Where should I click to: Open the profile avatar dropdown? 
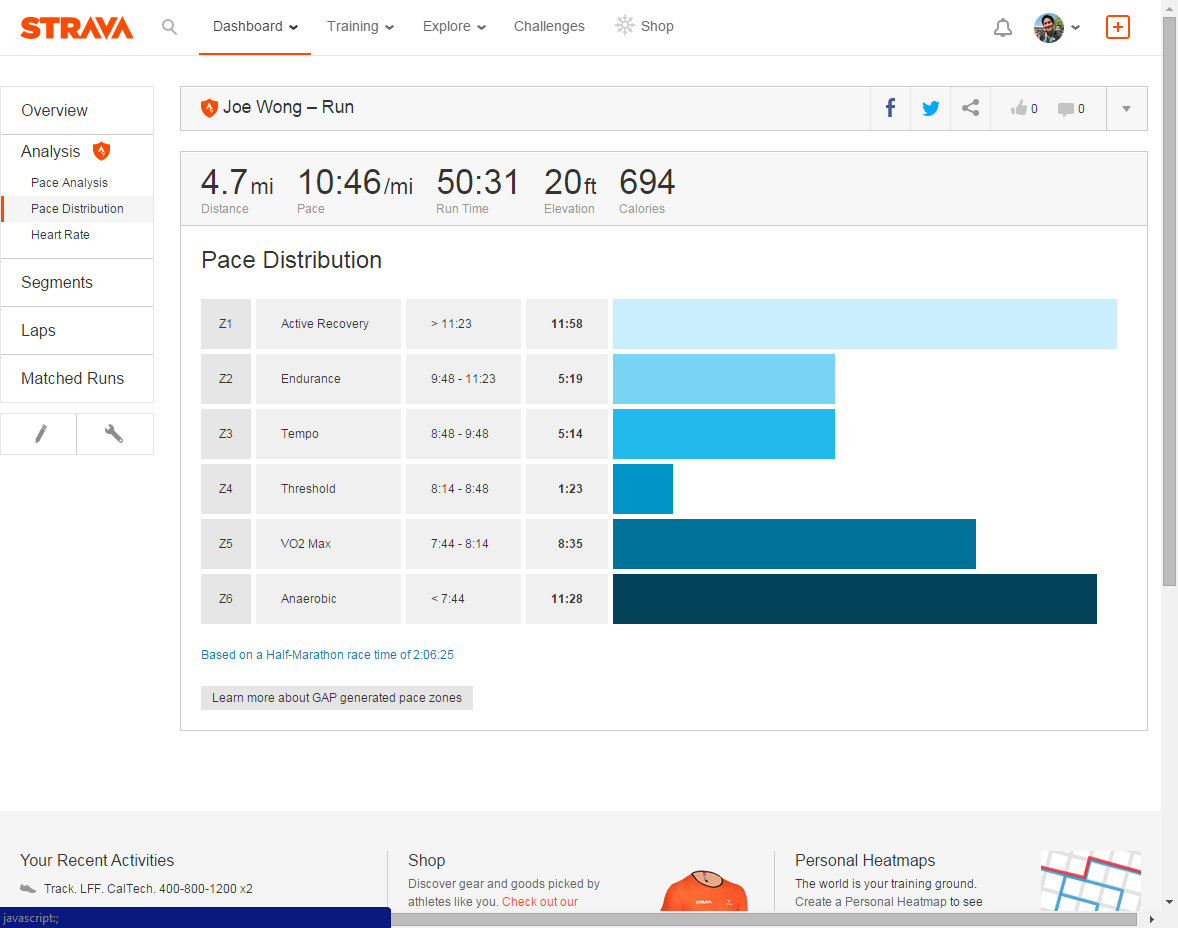pyautogui.click(x=1056, y=27)
